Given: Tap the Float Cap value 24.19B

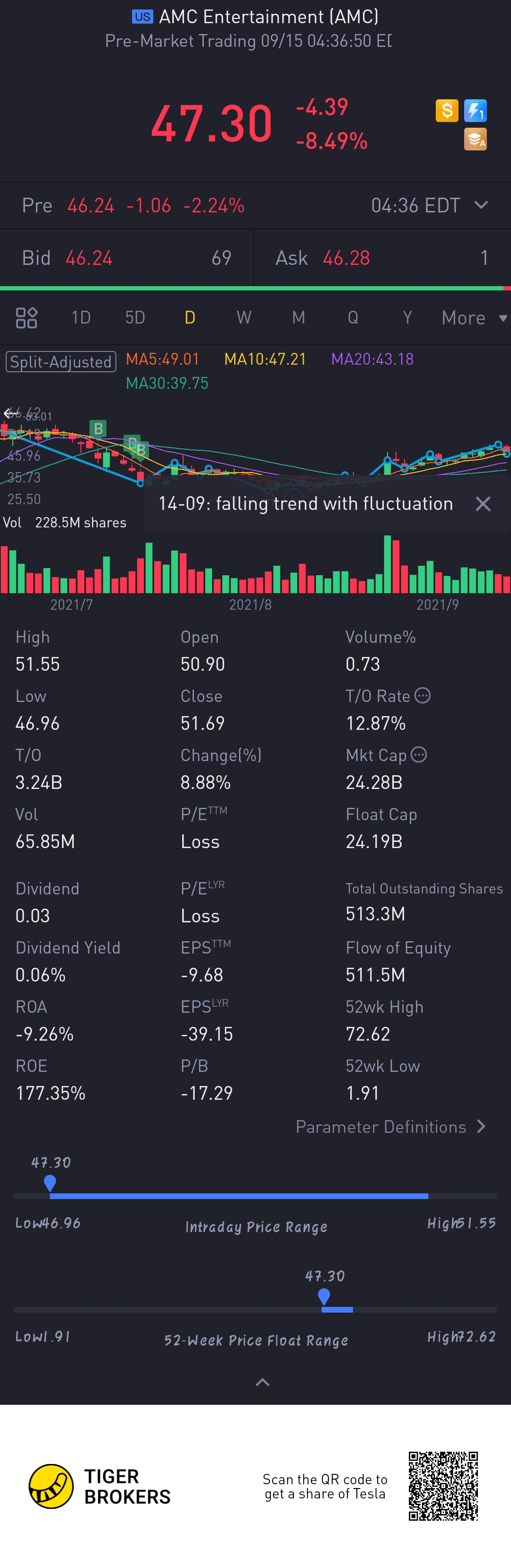Looking at the screenshot, I should (x=374, y=841).
